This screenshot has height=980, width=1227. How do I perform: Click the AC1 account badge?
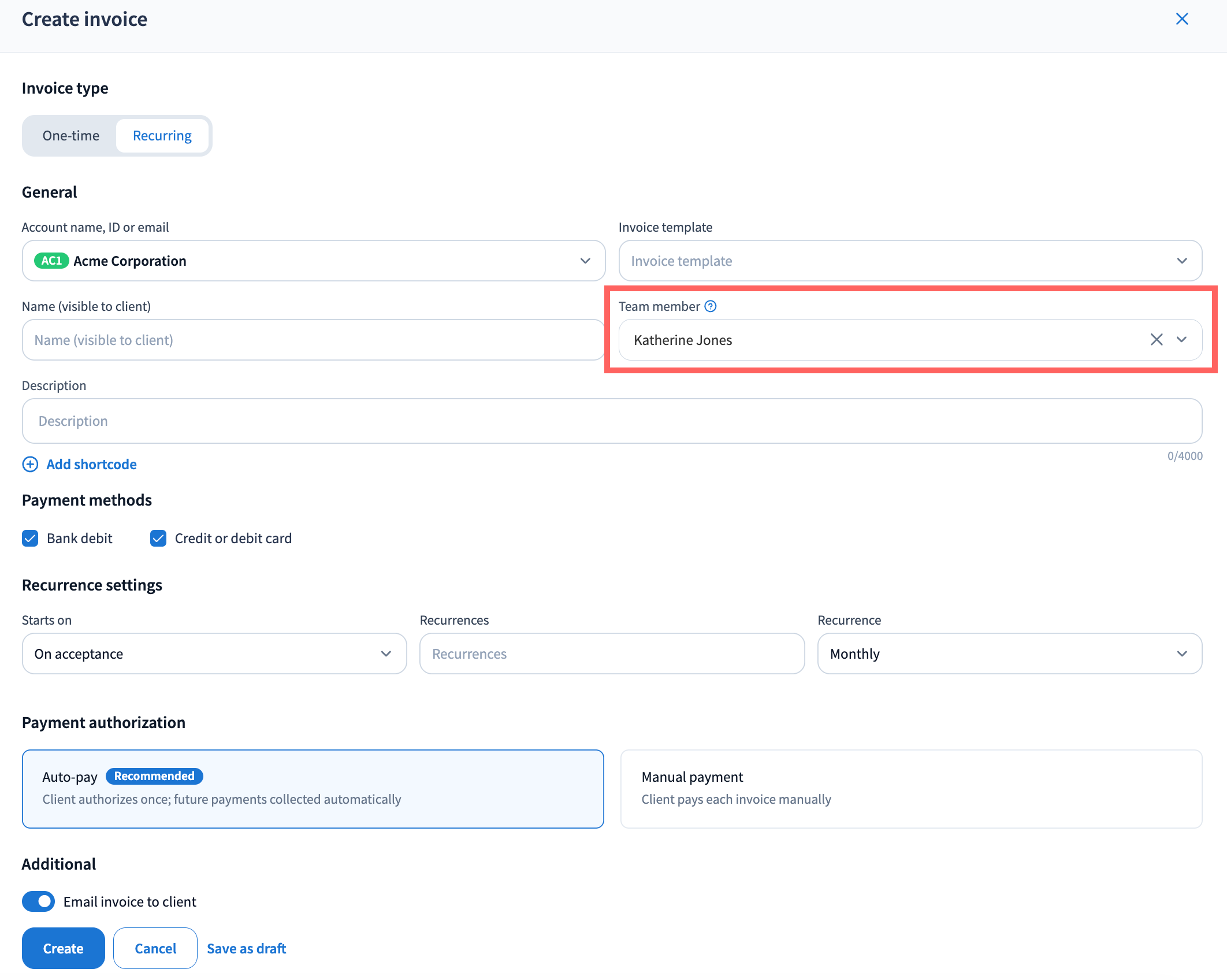[51, 261]
